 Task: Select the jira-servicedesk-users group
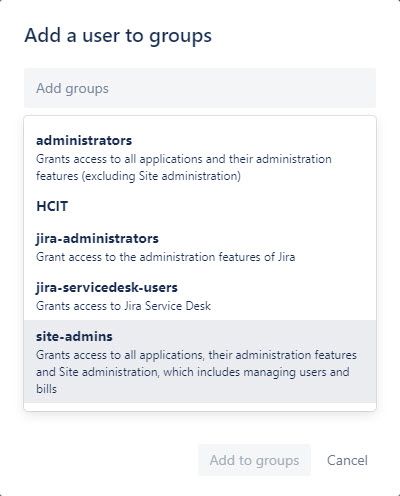click(x=200, y=296)
